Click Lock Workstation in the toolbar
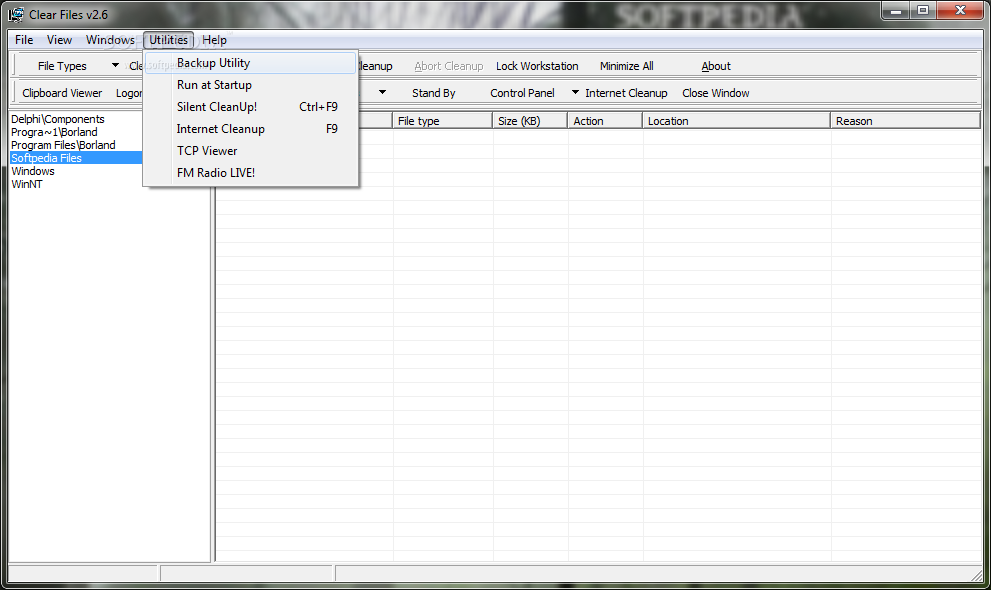Image resolution: width=991 pixels, height=590 pixels. click(x=537, y=66)
